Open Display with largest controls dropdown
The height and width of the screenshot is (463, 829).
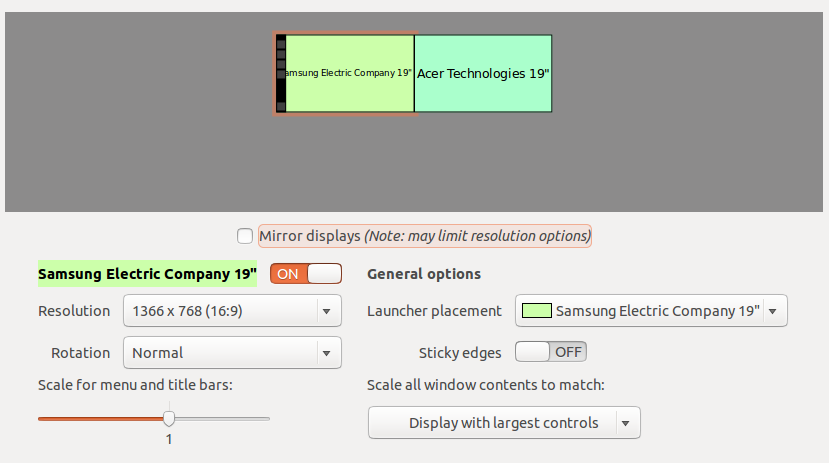(495, 423)
